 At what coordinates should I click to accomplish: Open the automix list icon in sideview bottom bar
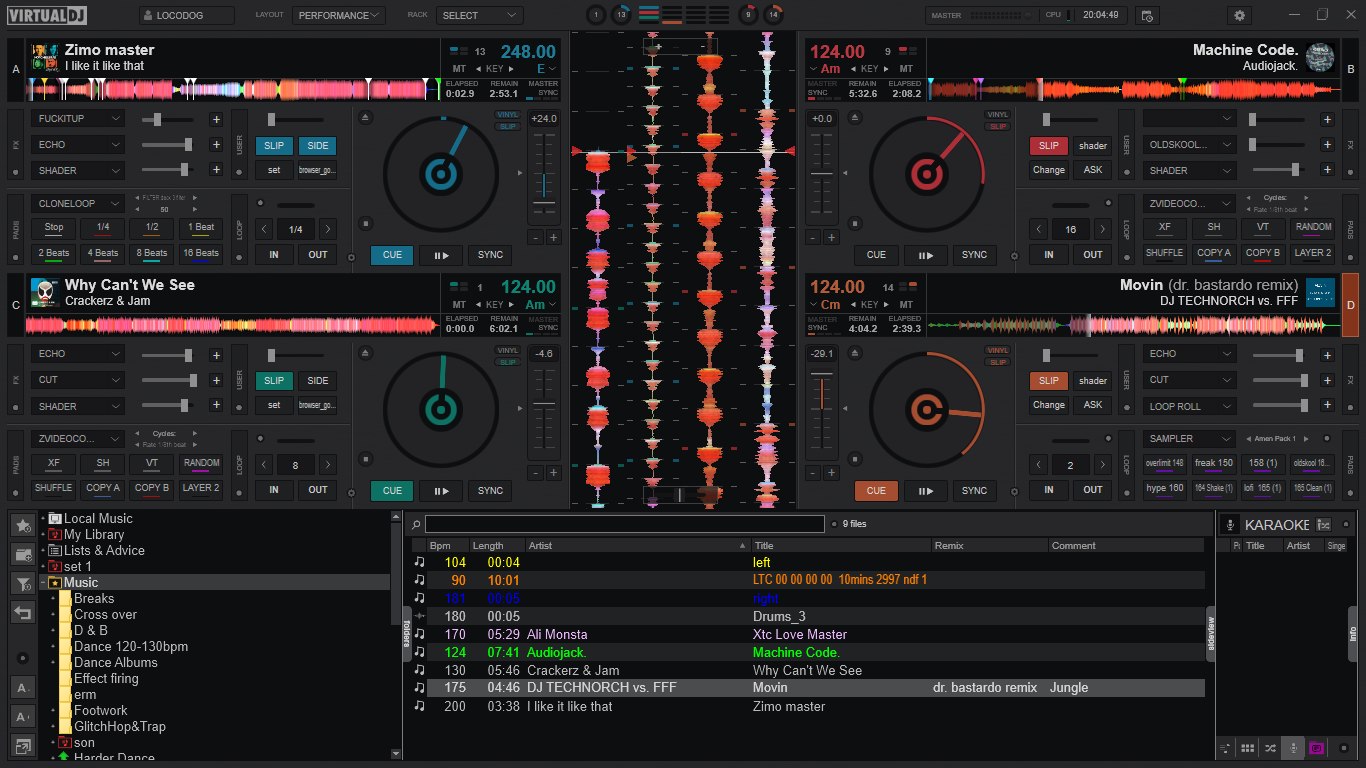(1226, 748)
